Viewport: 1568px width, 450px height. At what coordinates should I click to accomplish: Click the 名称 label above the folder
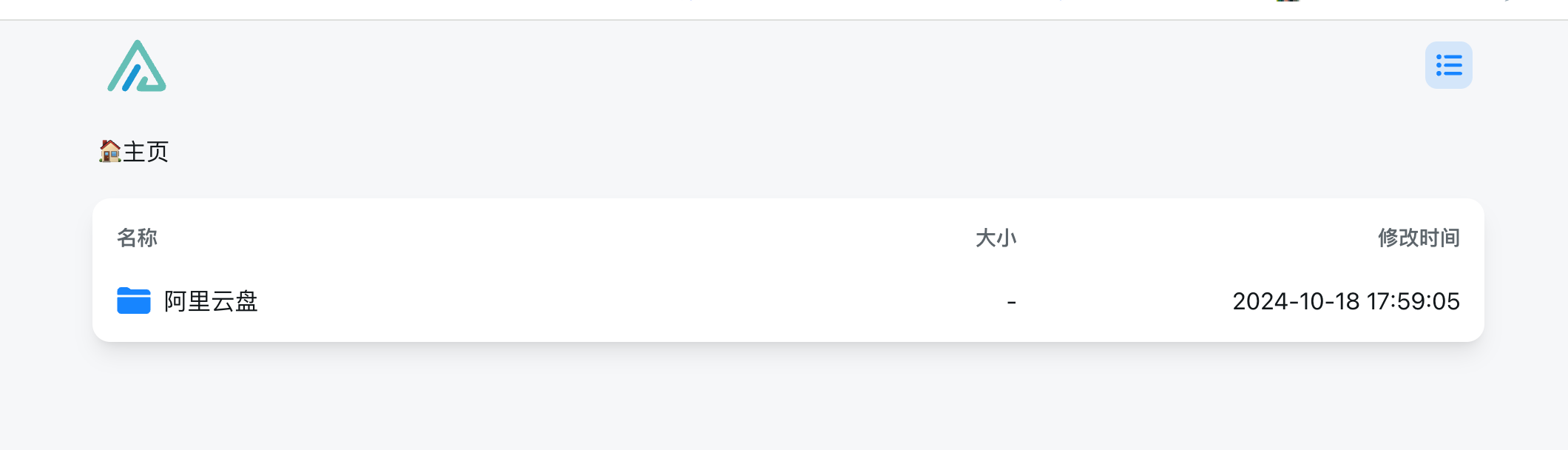point(137,238)
